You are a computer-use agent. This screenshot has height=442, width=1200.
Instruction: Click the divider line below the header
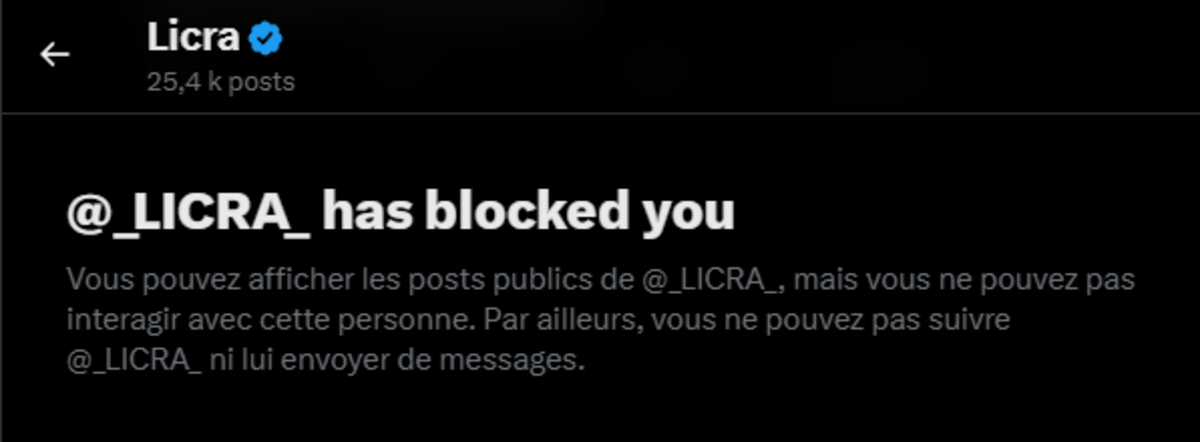(600, 112)
